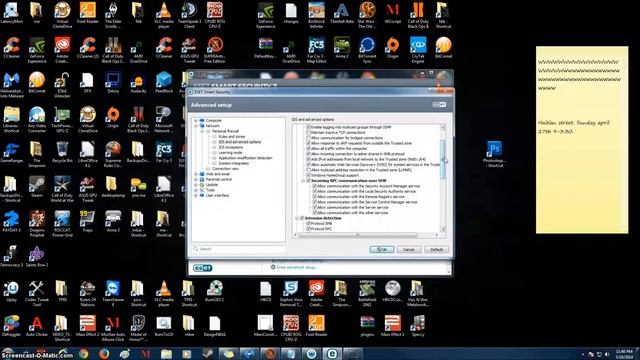Image resolution: width=640 pixels, height=360 pixels.
Task: Click the Search field in Advanced setup
Action: click(238, 249)
